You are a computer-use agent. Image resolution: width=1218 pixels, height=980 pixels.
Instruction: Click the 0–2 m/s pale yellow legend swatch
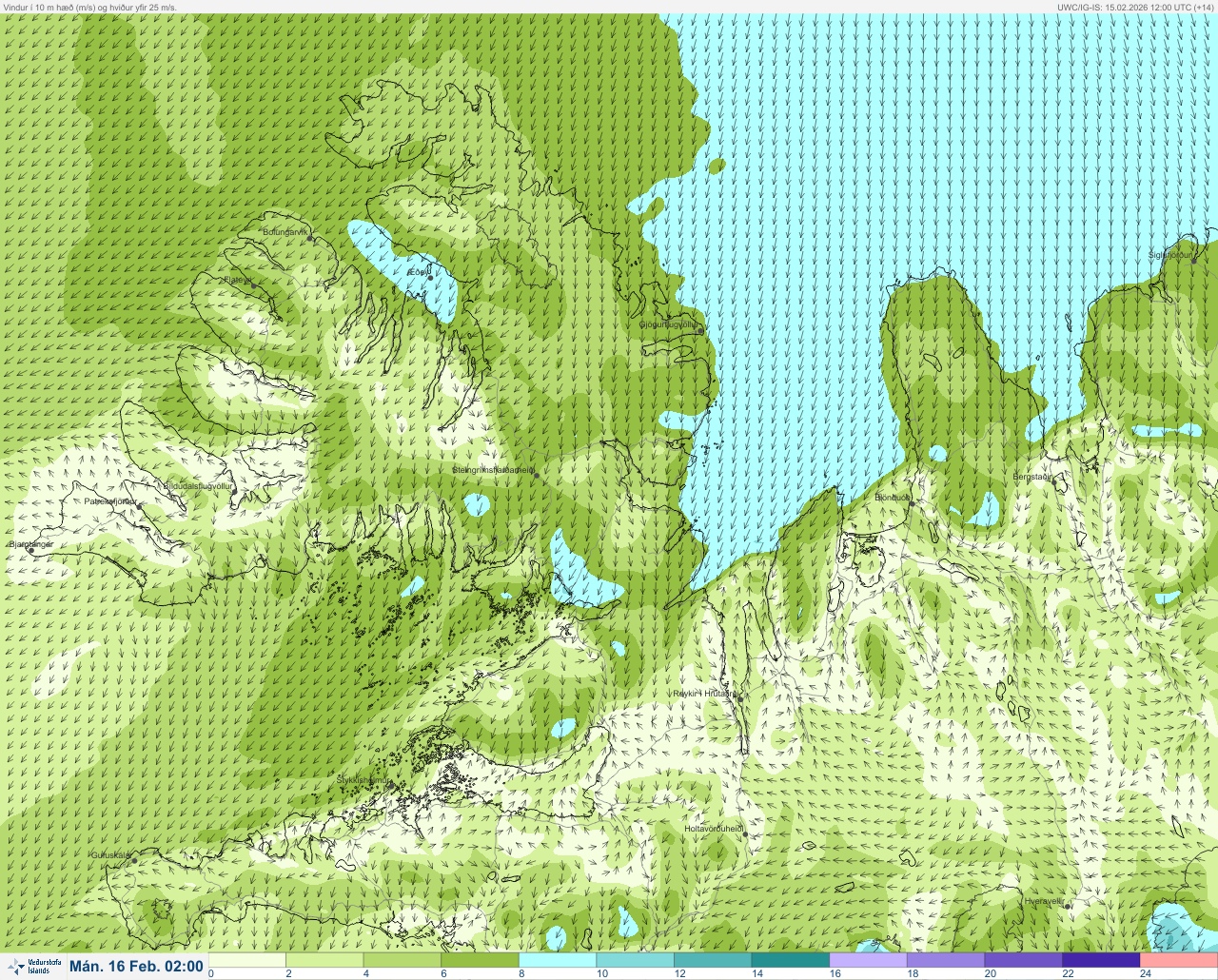click(x=247, y=960)
